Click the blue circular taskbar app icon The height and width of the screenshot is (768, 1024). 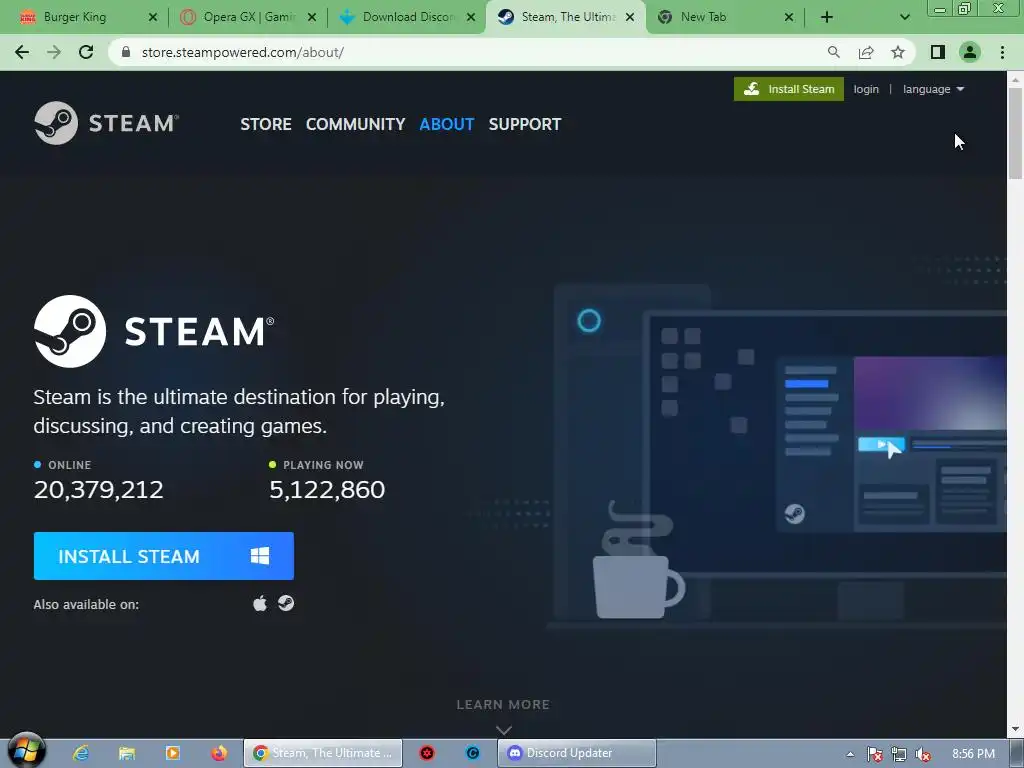tap(473, 753)
